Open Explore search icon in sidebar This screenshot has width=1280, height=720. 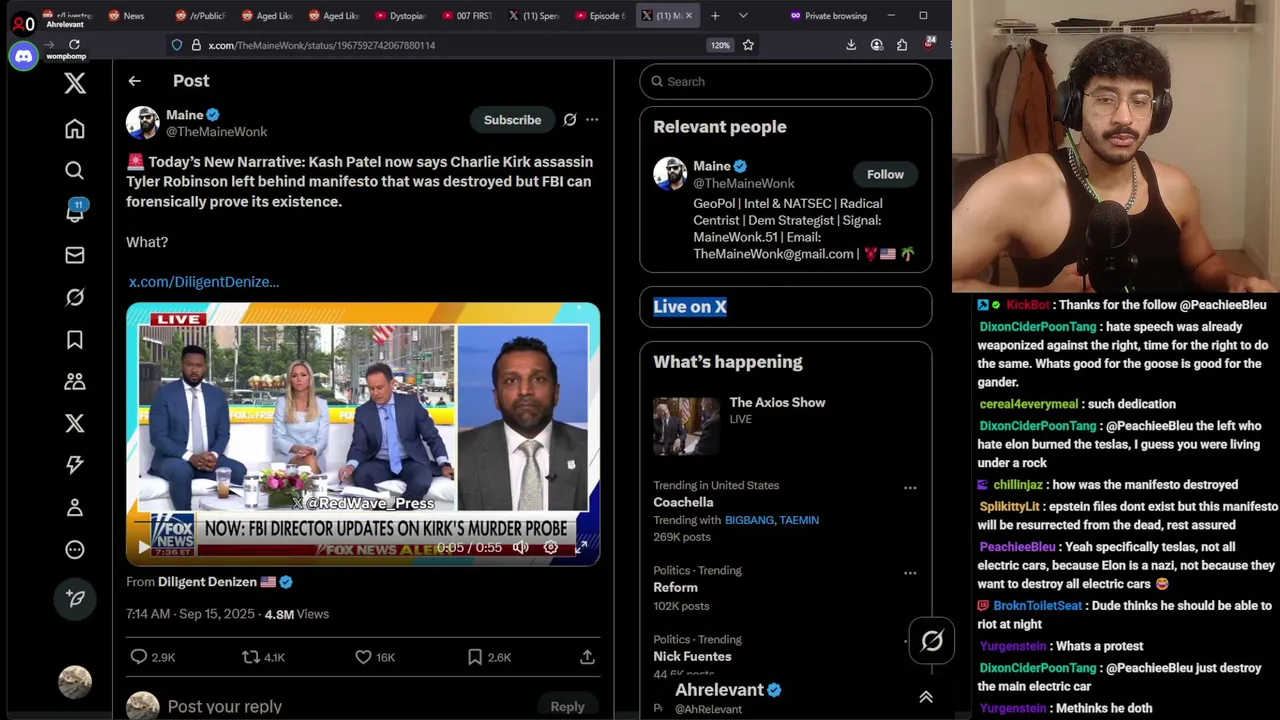coord(75,171)
